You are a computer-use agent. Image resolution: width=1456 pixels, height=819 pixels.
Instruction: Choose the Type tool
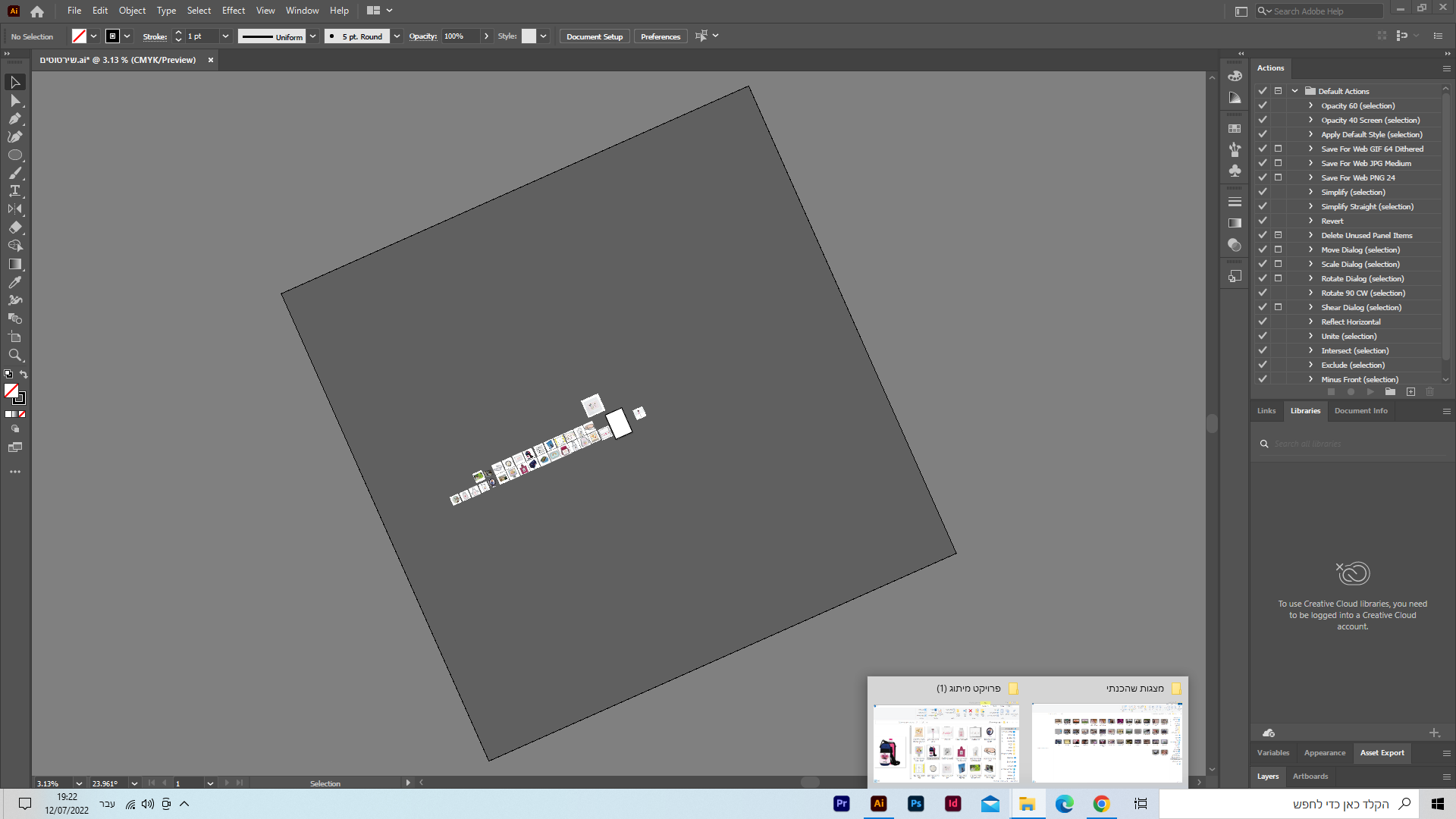(x=15, y=191)
